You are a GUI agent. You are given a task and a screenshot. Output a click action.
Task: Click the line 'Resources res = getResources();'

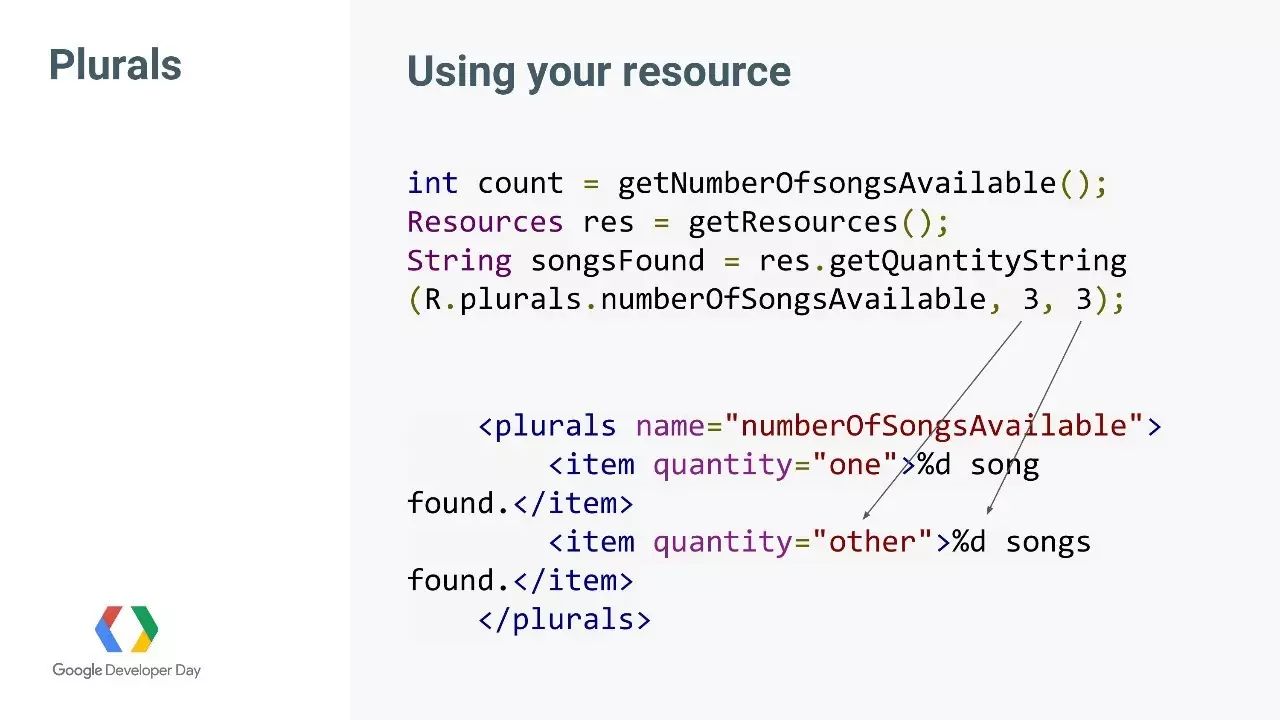[678, 222]
